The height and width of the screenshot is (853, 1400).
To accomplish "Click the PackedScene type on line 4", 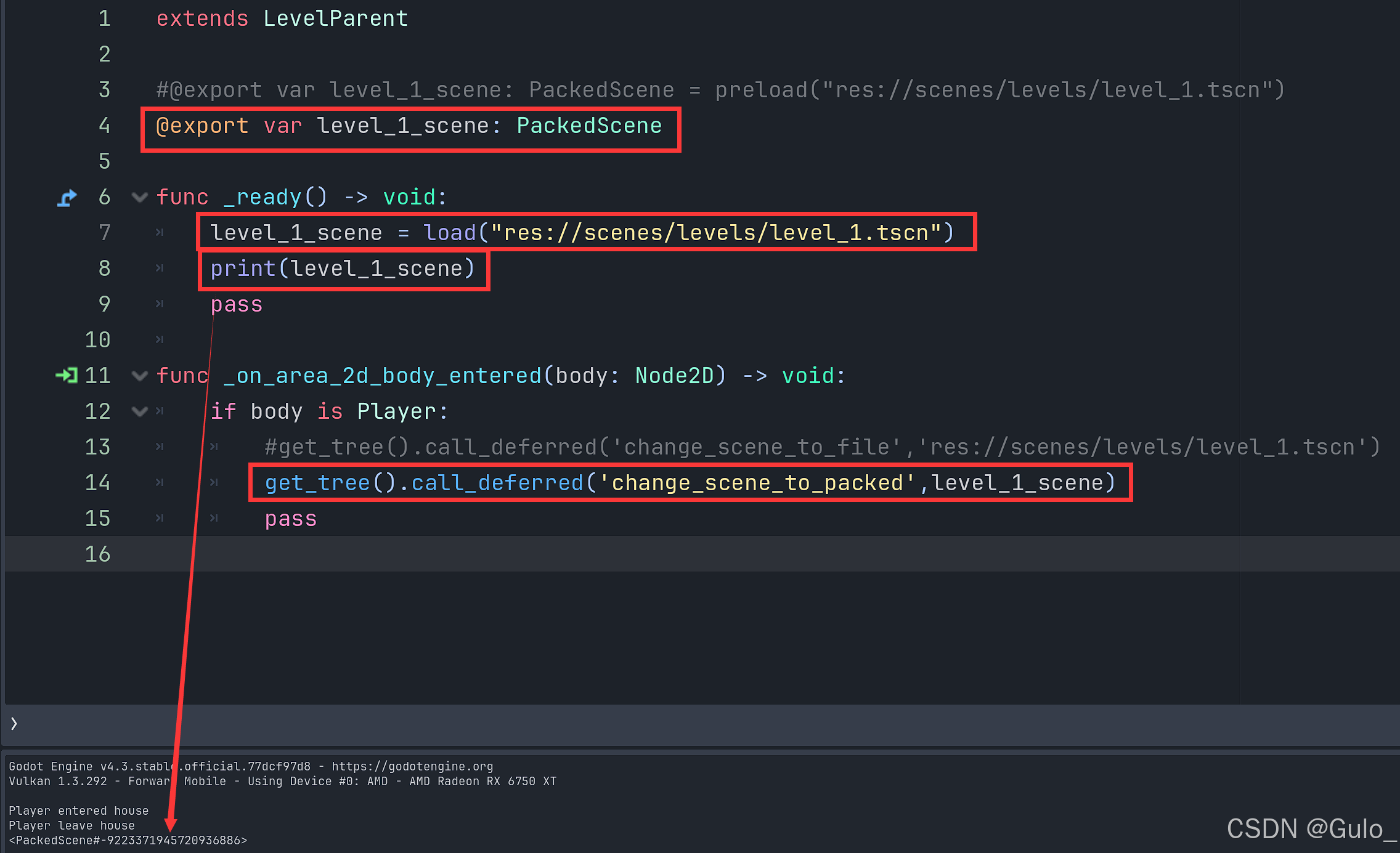I will [x=588, y=126].
